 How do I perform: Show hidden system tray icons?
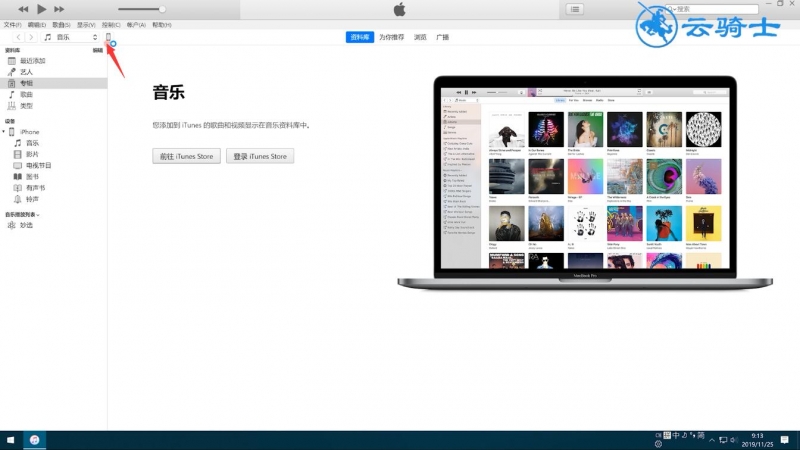[712, 440]
